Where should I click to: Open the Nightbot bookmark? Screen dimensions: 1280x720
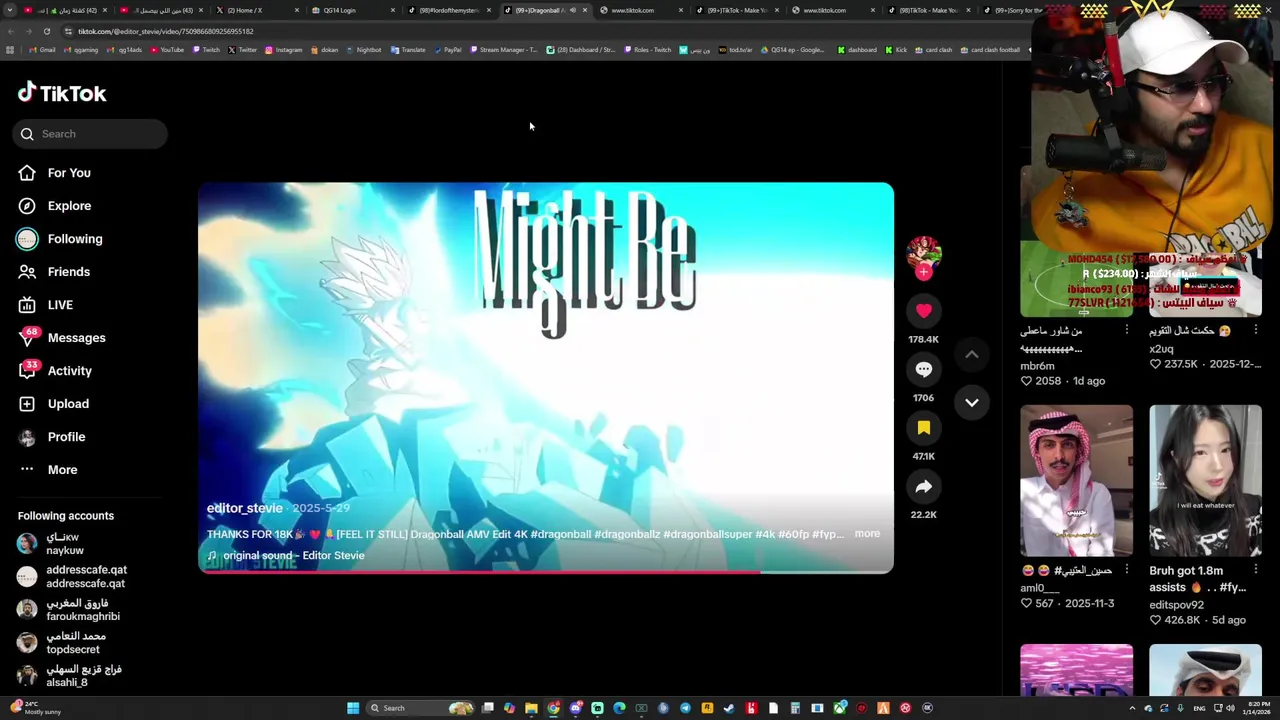[363, 50]
